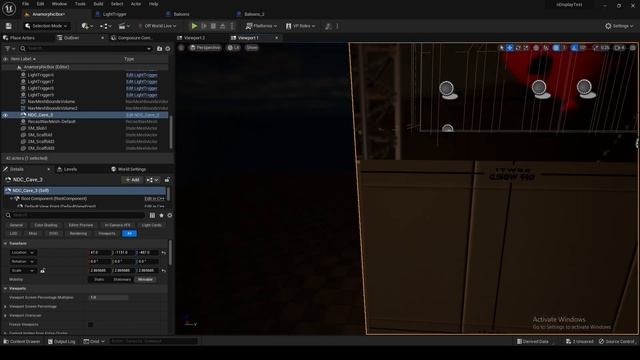This screenshot has height=360, width=640.
Task: Reset Location to default with the arrow icon
Action: point(164,253)
